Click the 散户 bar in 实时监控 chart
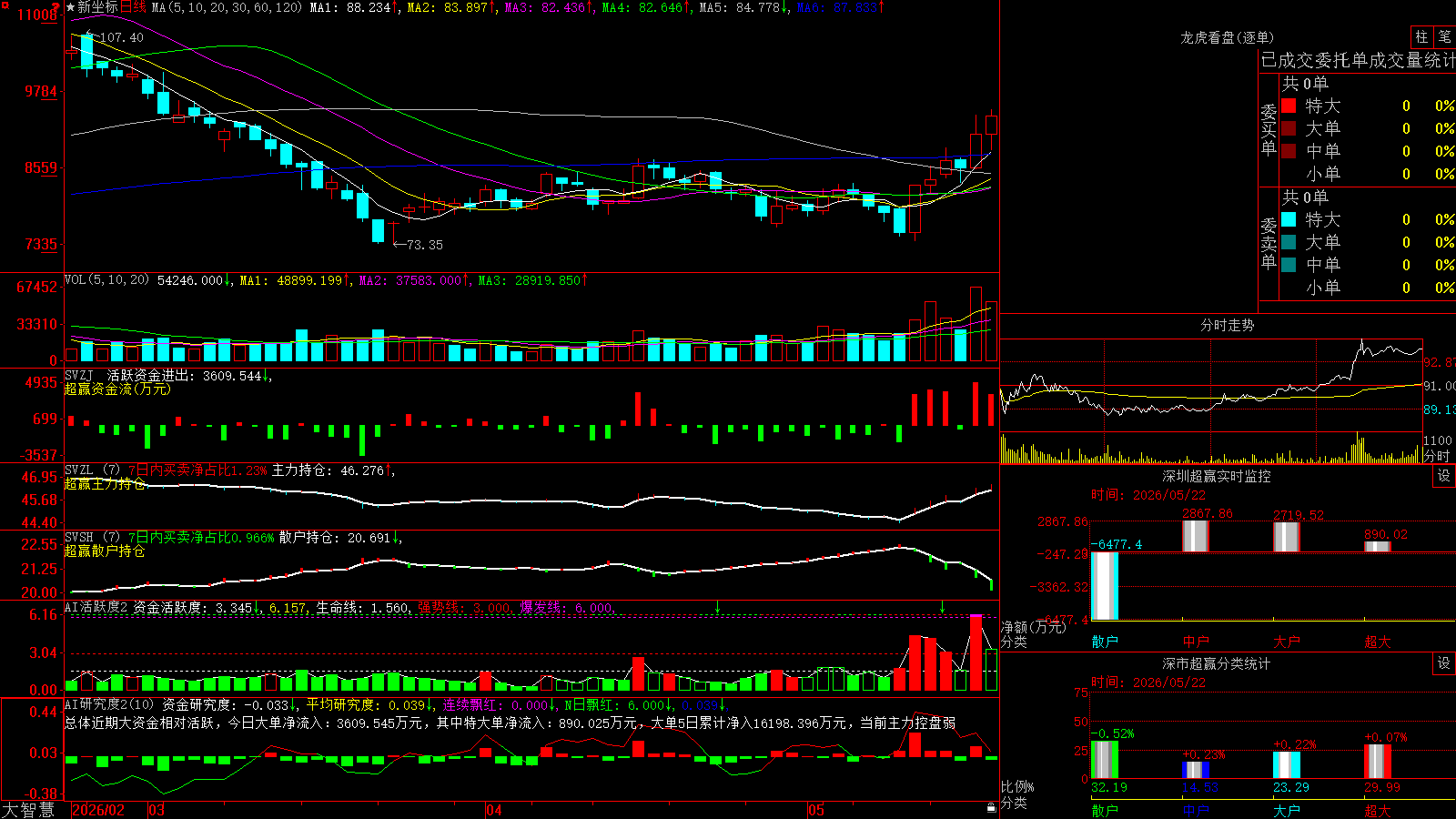This screenshot has height=819, width=1456. (1105, 586)
